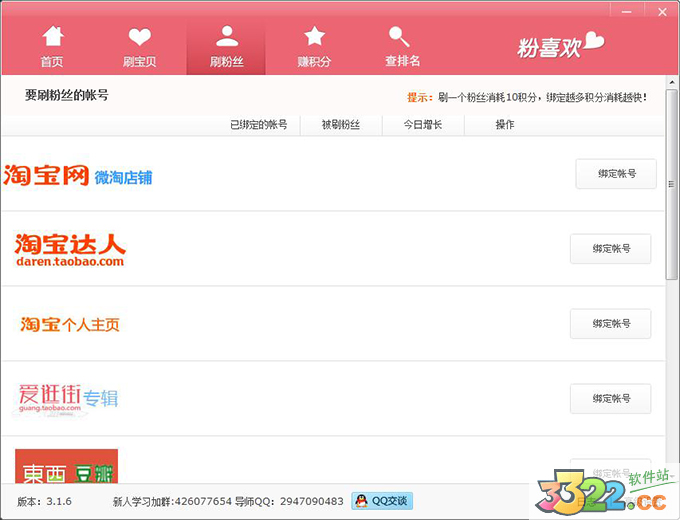Open the 赚积分 star tab
The width and height of the screenshot is (680, 520).
pos(314,46)
